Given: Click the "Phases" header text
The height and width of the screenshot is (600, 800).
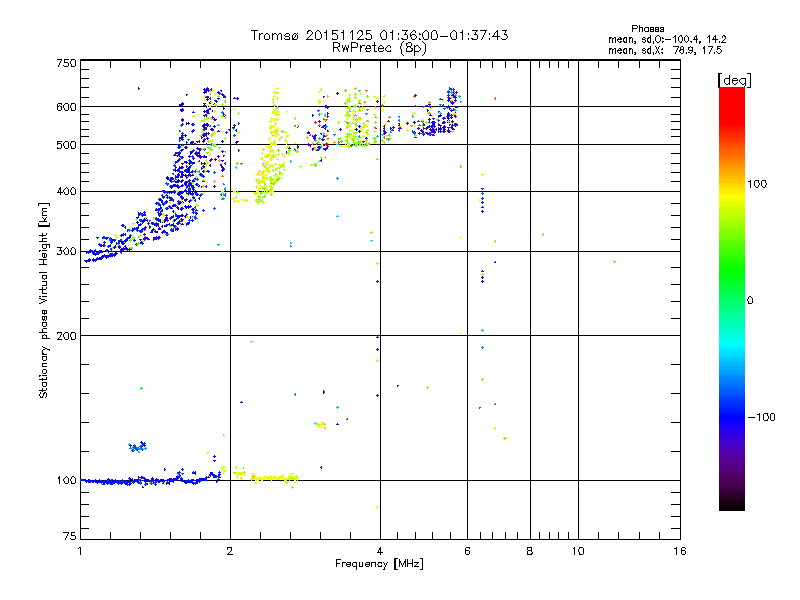Looking at the screenshot, I should pyautogui.click(x=647, y=29).
